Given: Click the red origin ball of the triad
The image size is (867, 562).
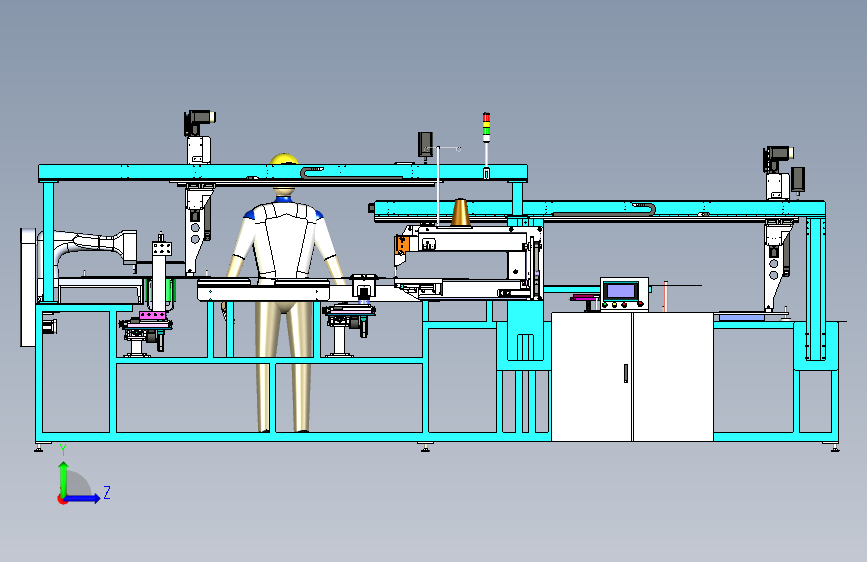Looking at the screenshot, I should click(62, 499).
